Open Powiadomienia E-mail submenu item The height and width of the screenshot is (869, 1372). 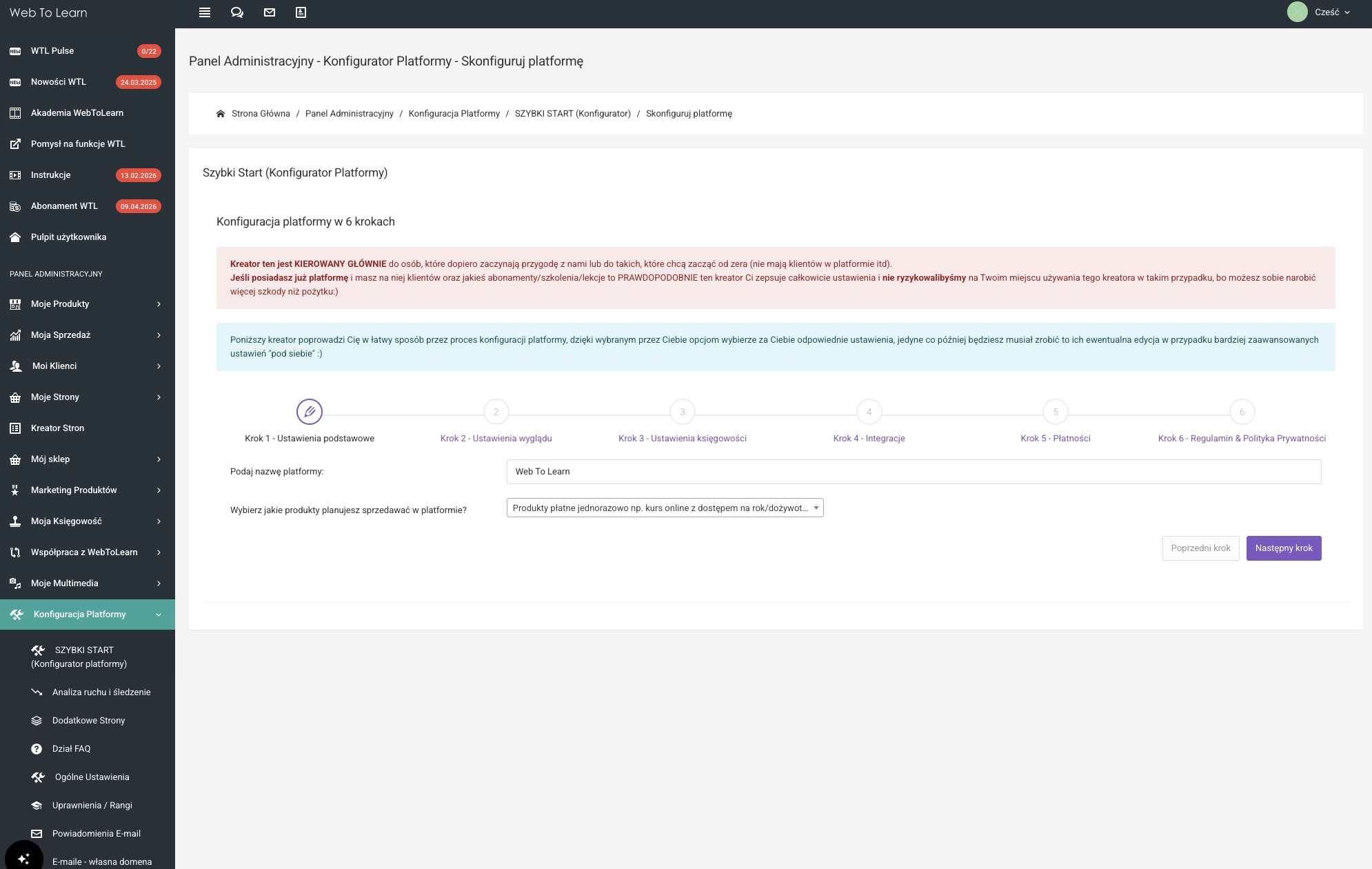[x=88, y=834]
